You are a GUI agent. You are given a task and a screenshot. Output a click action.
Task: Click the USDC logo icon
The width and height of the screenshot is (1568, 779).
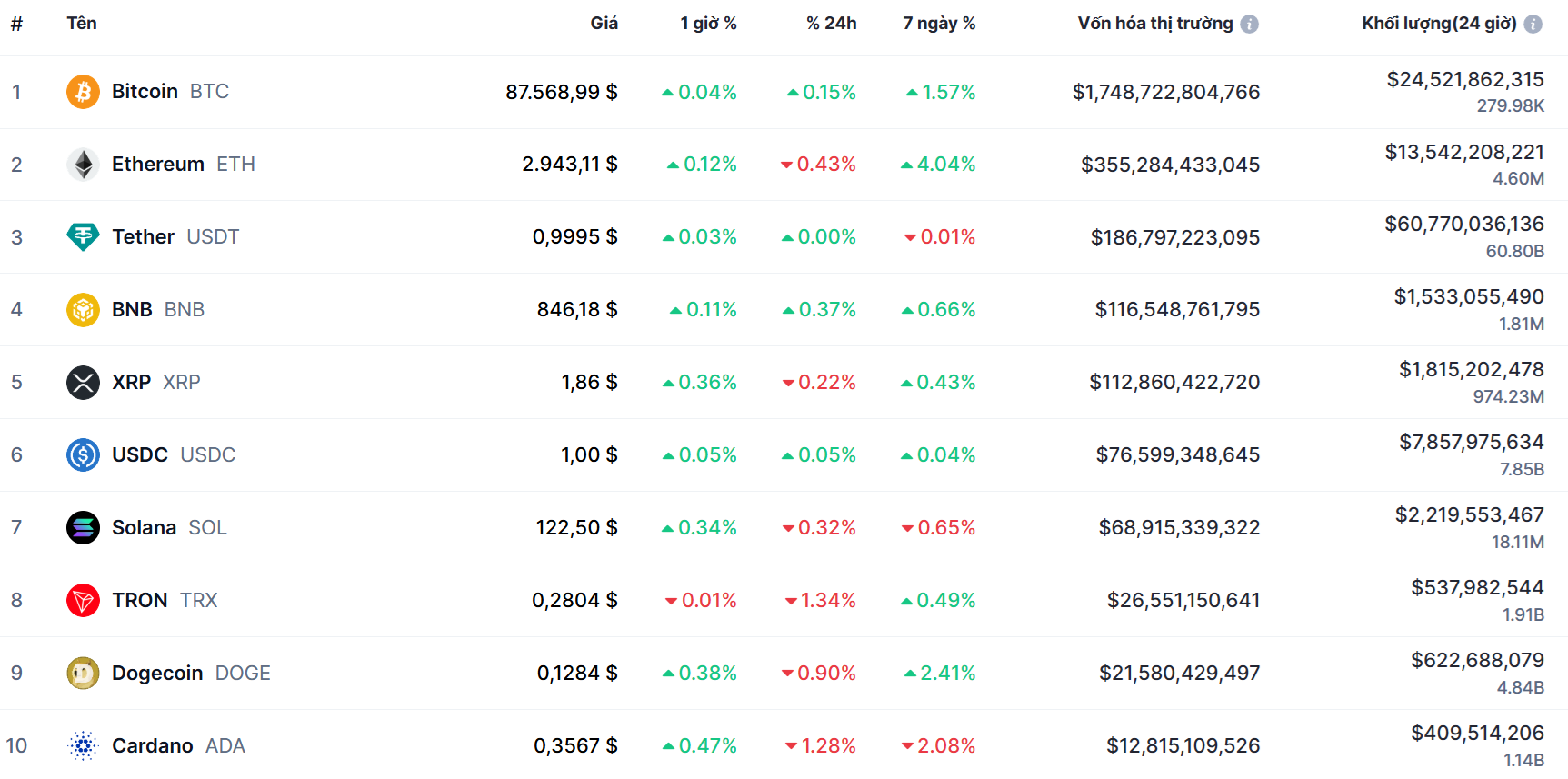[83, 454]
